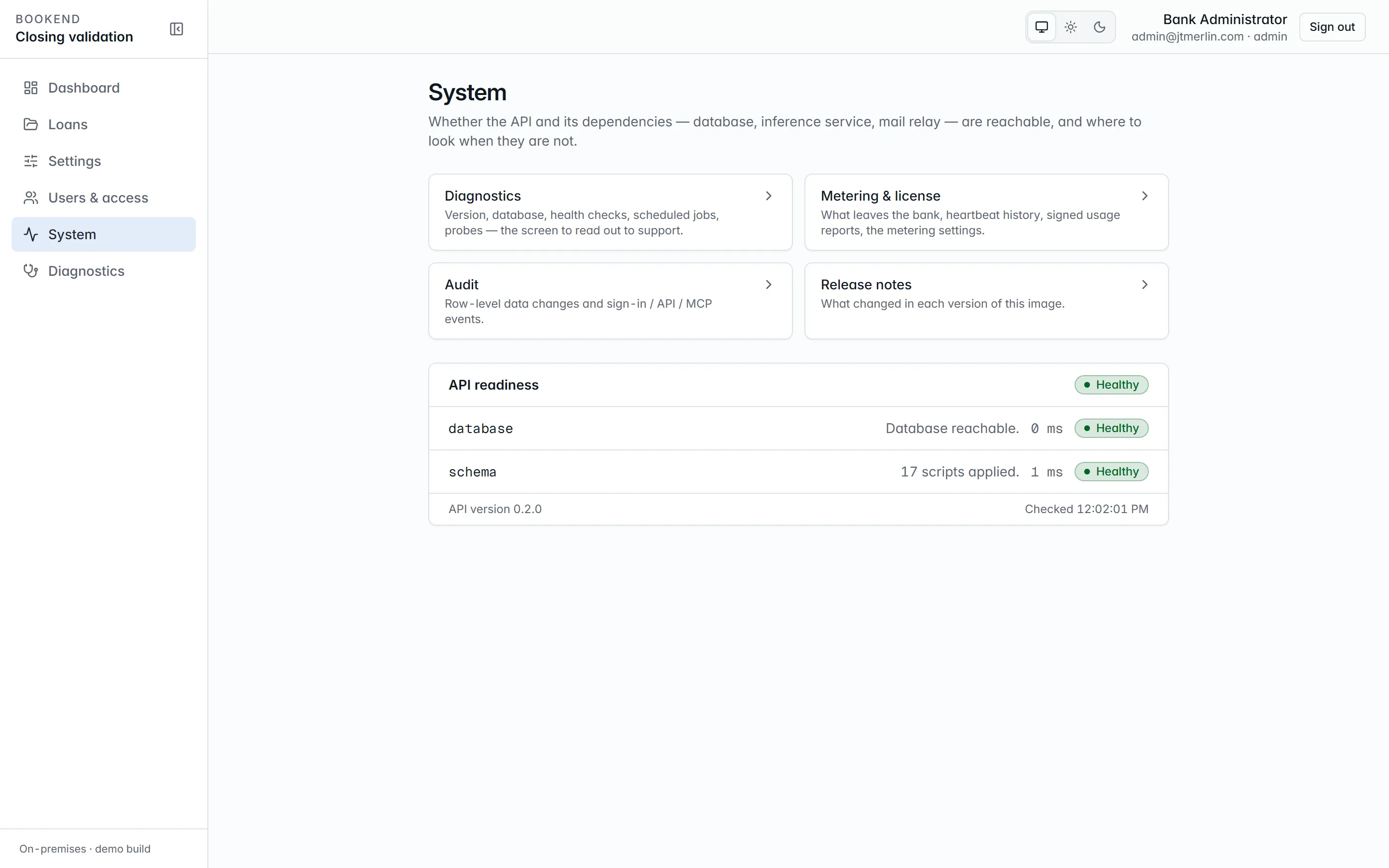Click the API readiness Healthy badge

pyautogui.click(x=1111, y=385)
